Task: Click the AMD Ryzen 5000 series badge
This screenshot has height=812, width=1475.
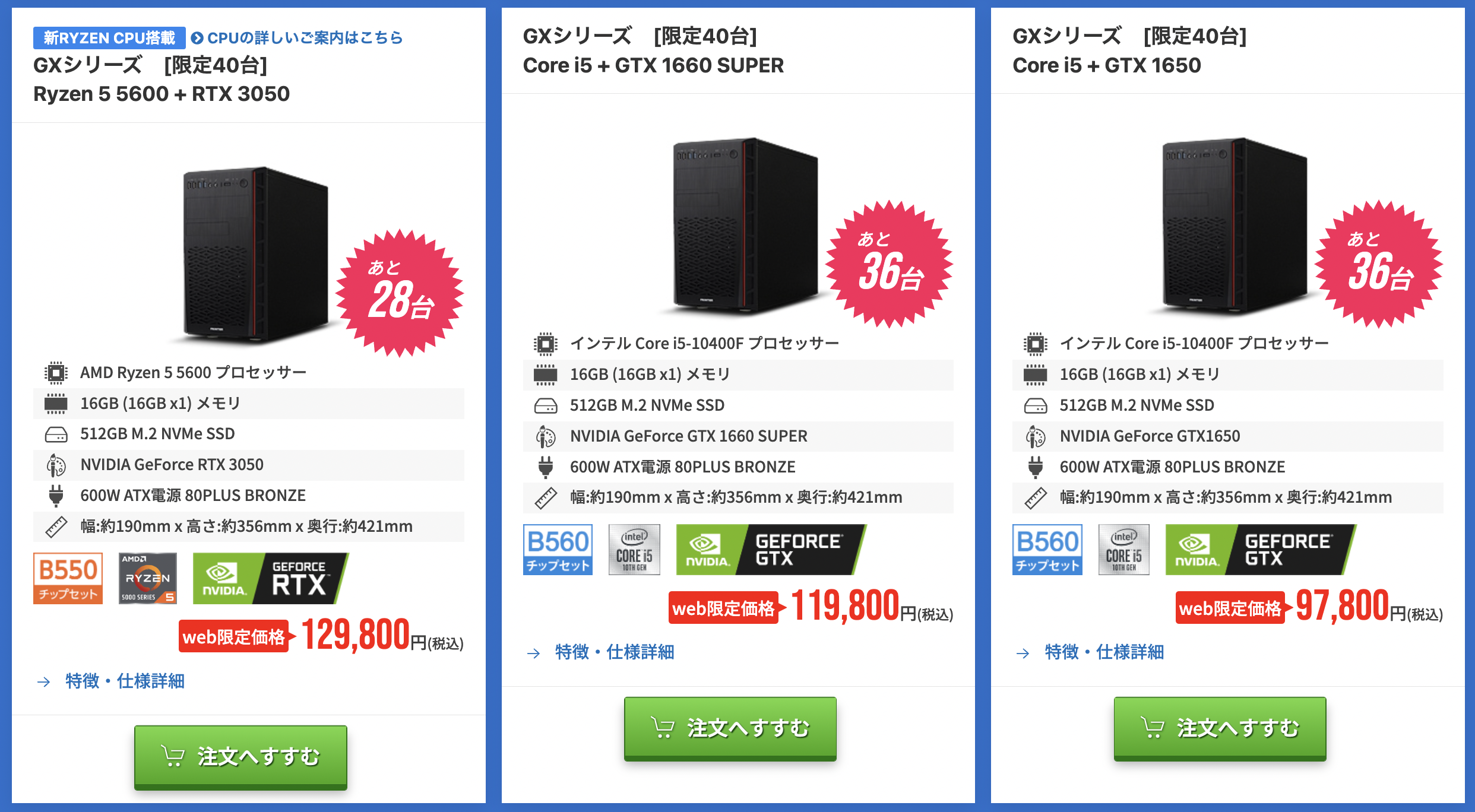Action: (x=148, y=578)
